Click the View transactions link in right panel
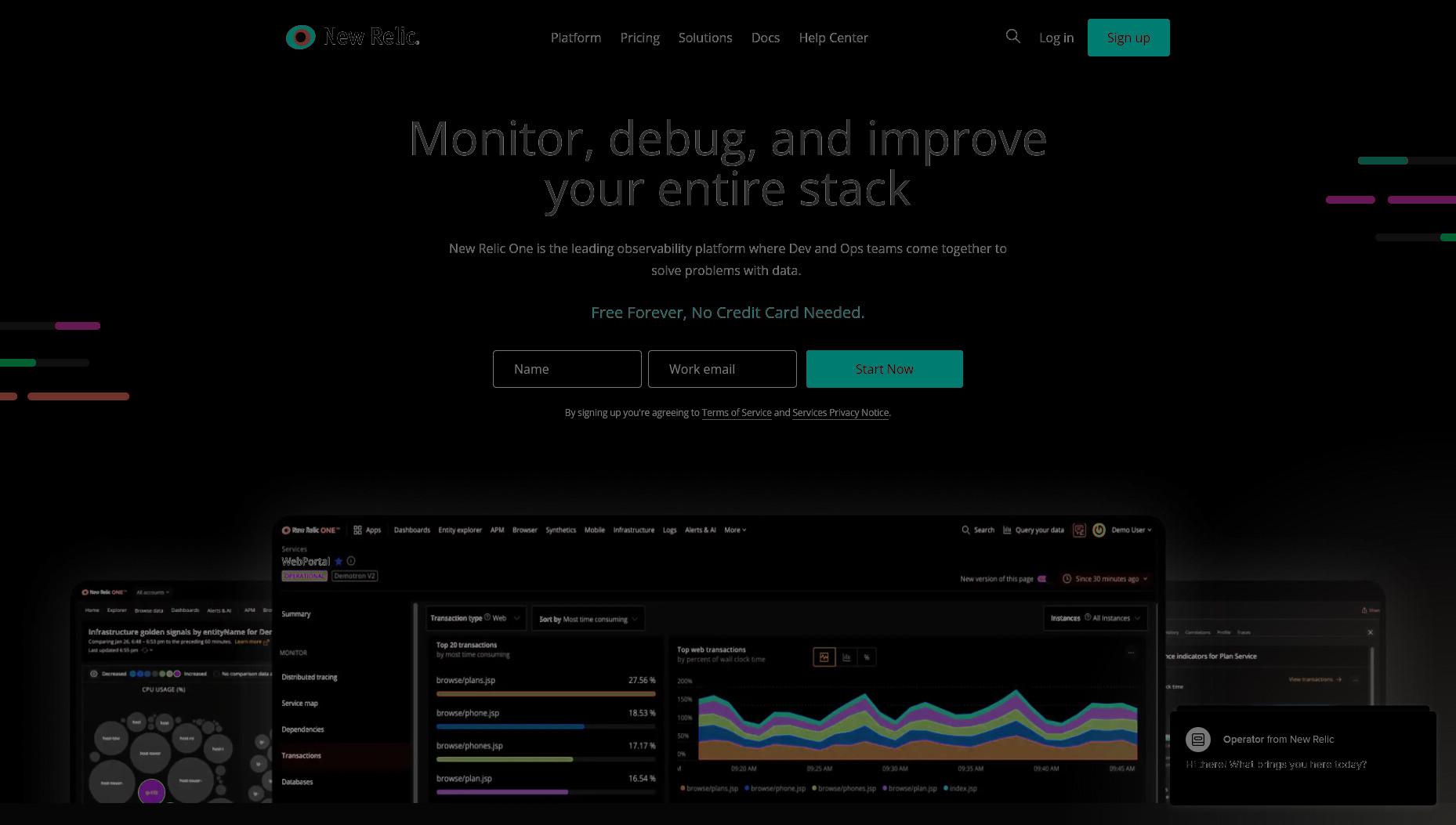 coord(1315,679)
